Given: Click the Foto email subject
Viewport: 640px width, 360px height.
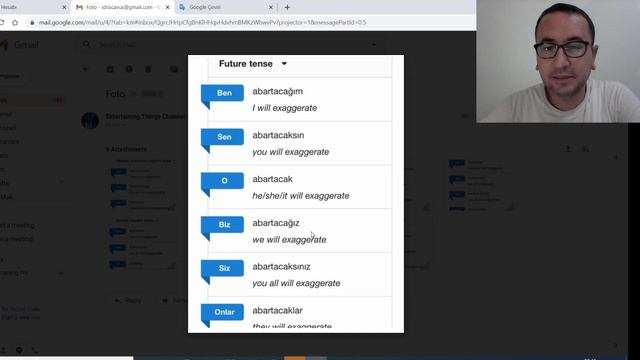Looking at the screenshot, I should (x=115, y=94).
